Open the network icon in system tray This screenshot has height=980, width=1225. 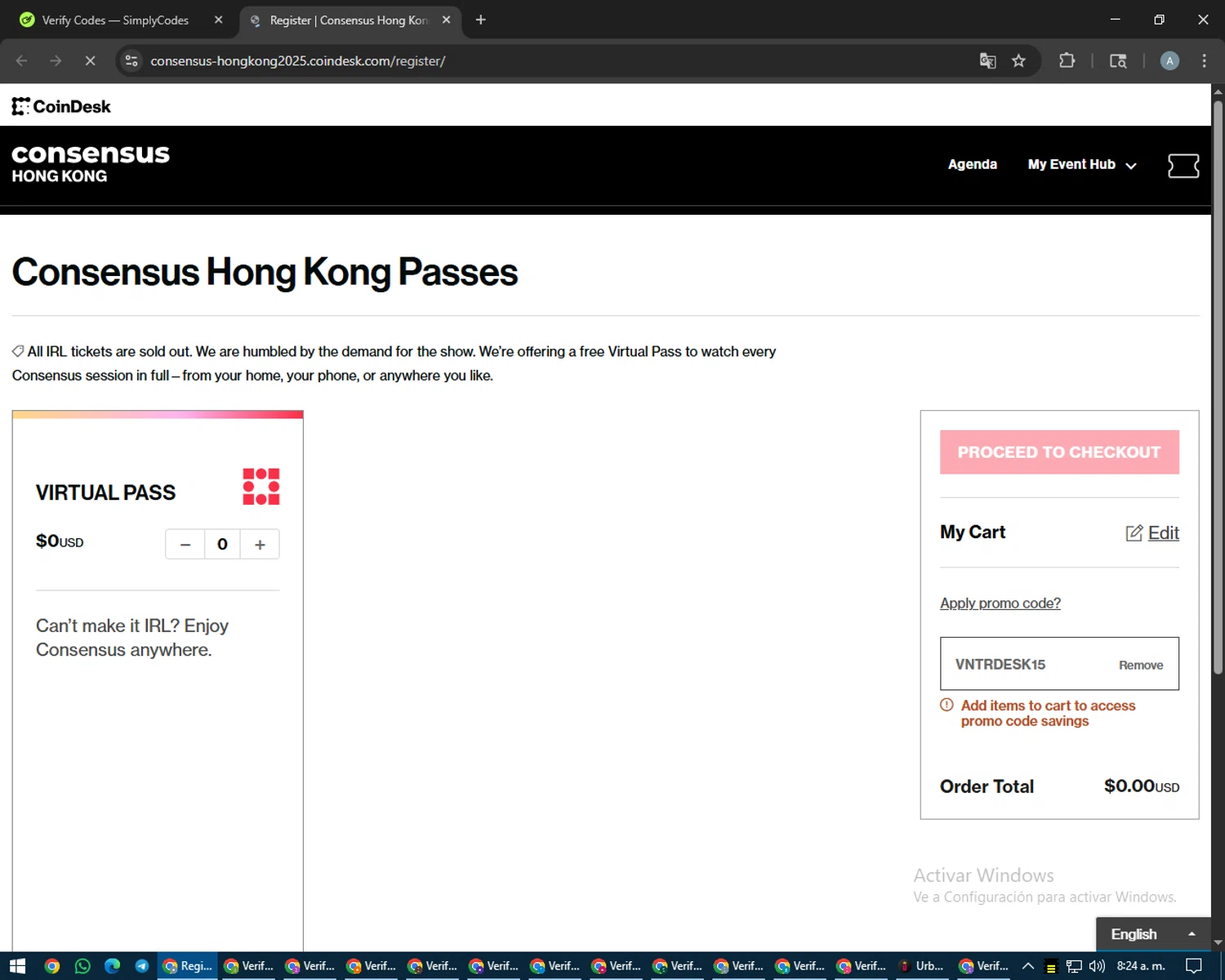coord(1074,966)
